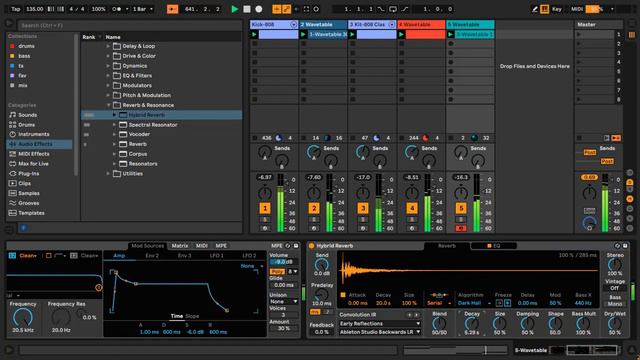This screenshot has height=360, width=640.
Task: Expand the Dynamics folder
Action: (108, 66)
